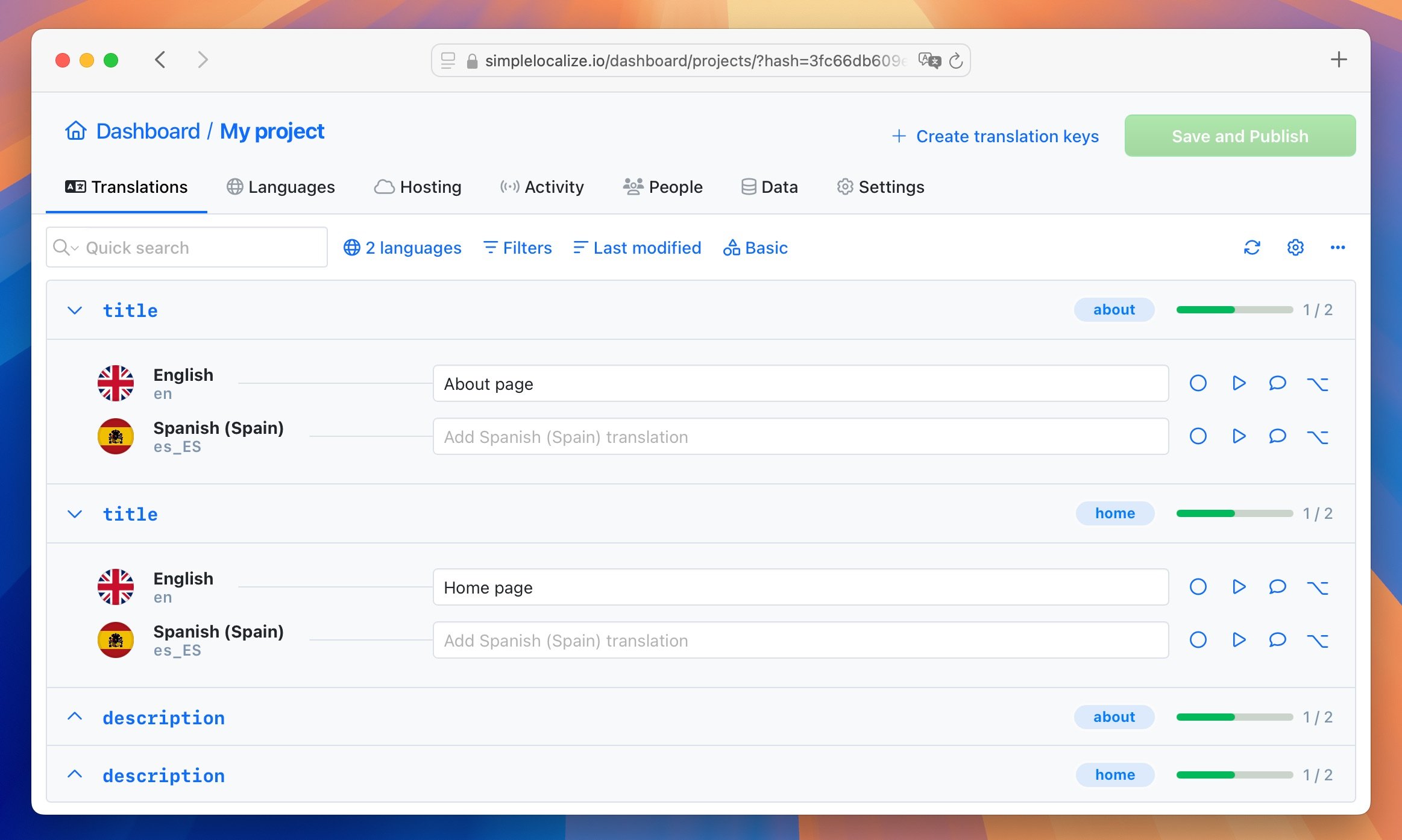Click progress bar of title home key

1234,513
